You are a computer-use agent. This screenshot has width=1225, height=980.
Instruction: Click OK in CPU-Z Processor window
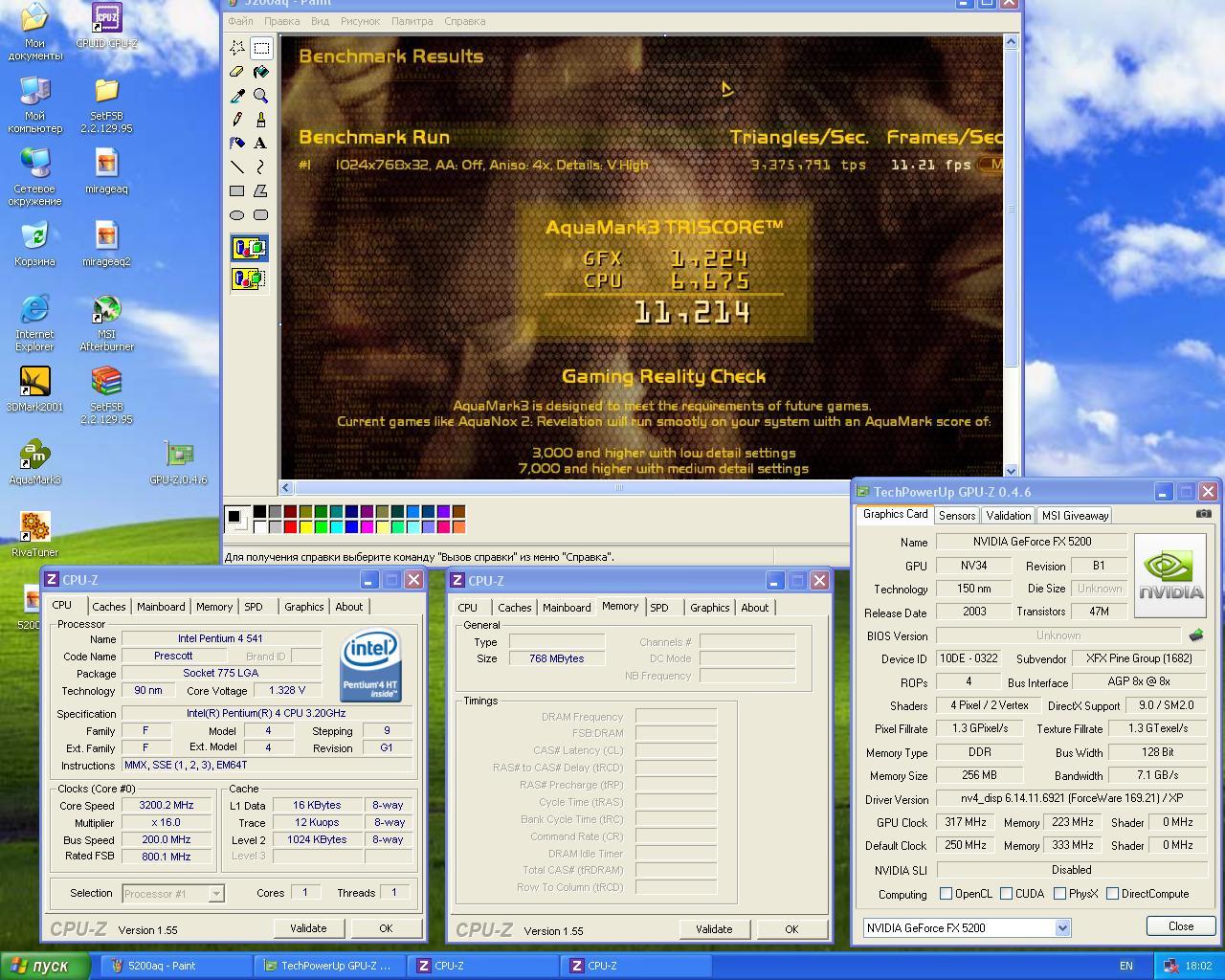pos(386,928)
